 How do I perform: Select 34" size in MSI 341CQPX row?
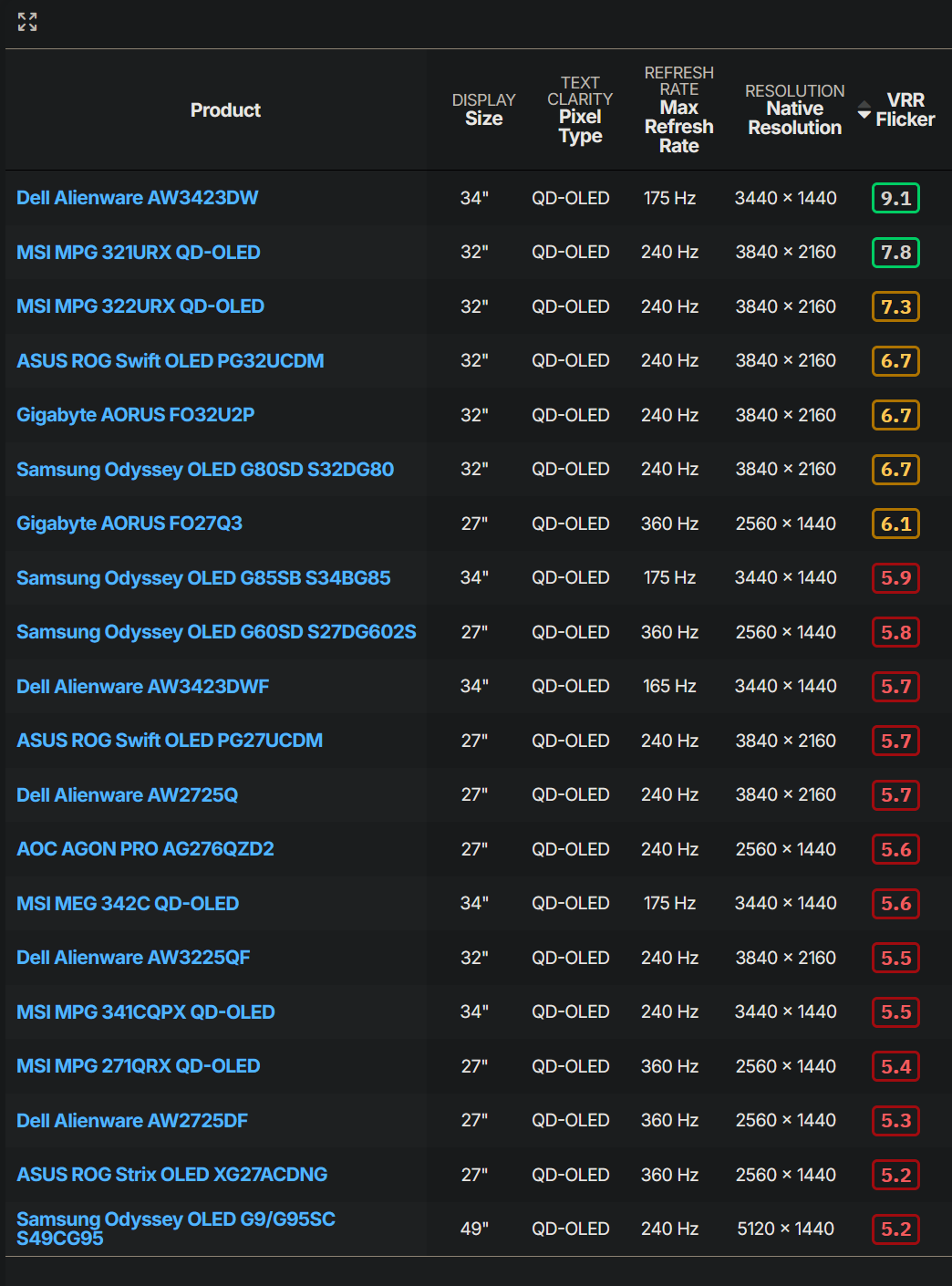pyautogui.click(x=474, y=1012)
